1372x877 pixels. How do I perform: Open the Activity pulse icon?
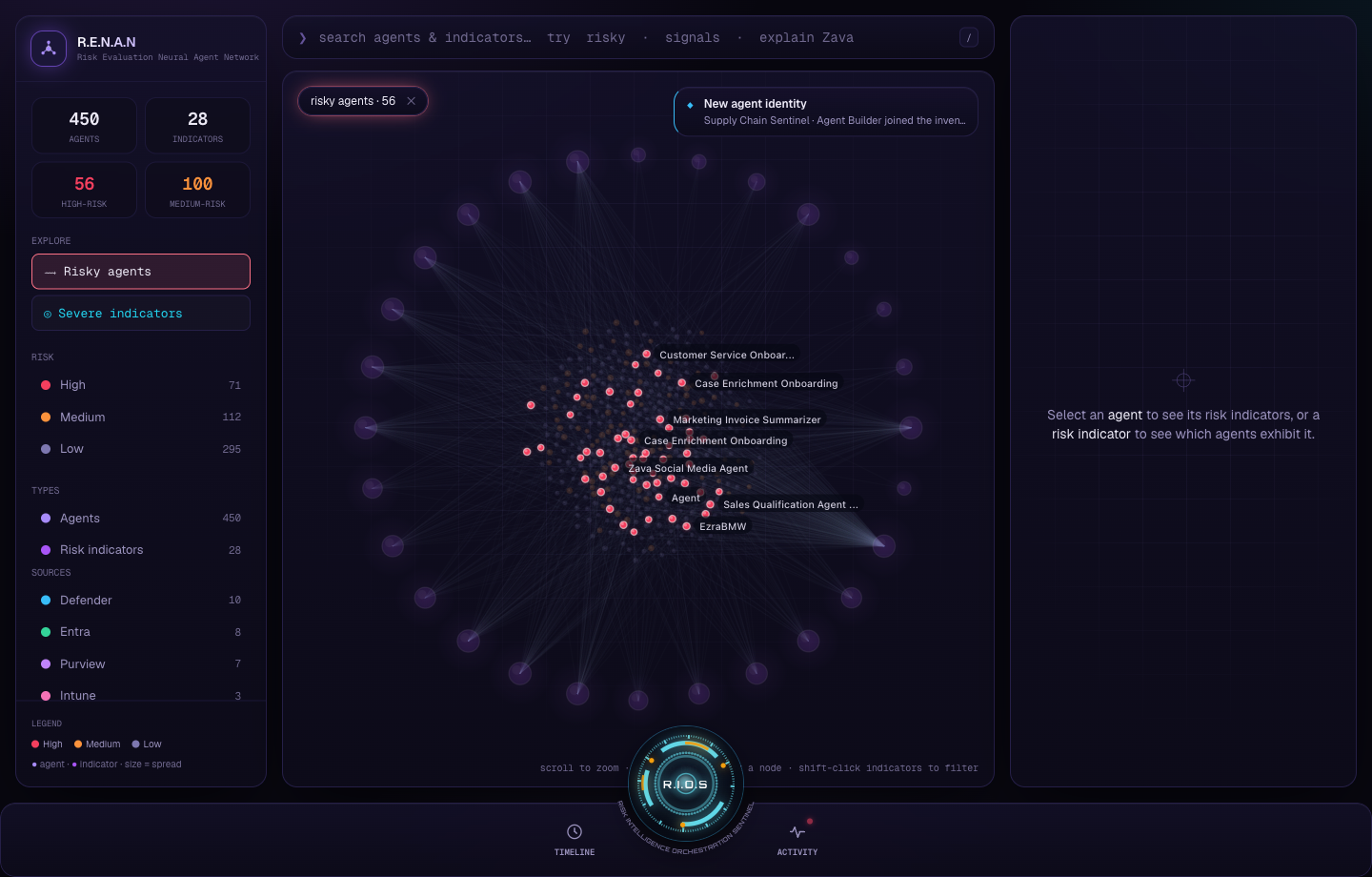tap(797, 831)
